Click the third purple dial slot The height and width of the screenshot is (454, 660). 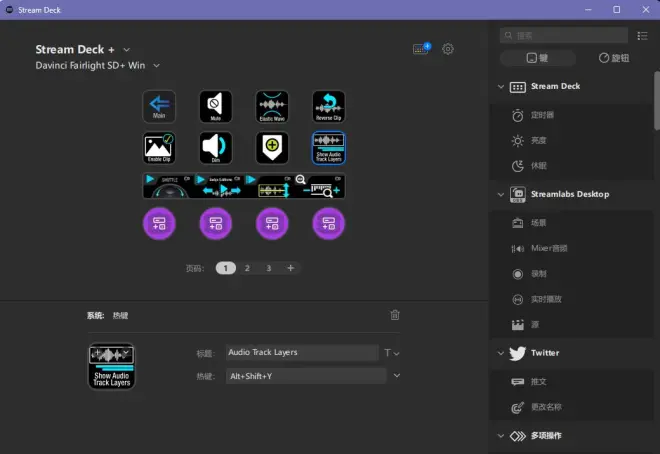click(x=272, y=223)
